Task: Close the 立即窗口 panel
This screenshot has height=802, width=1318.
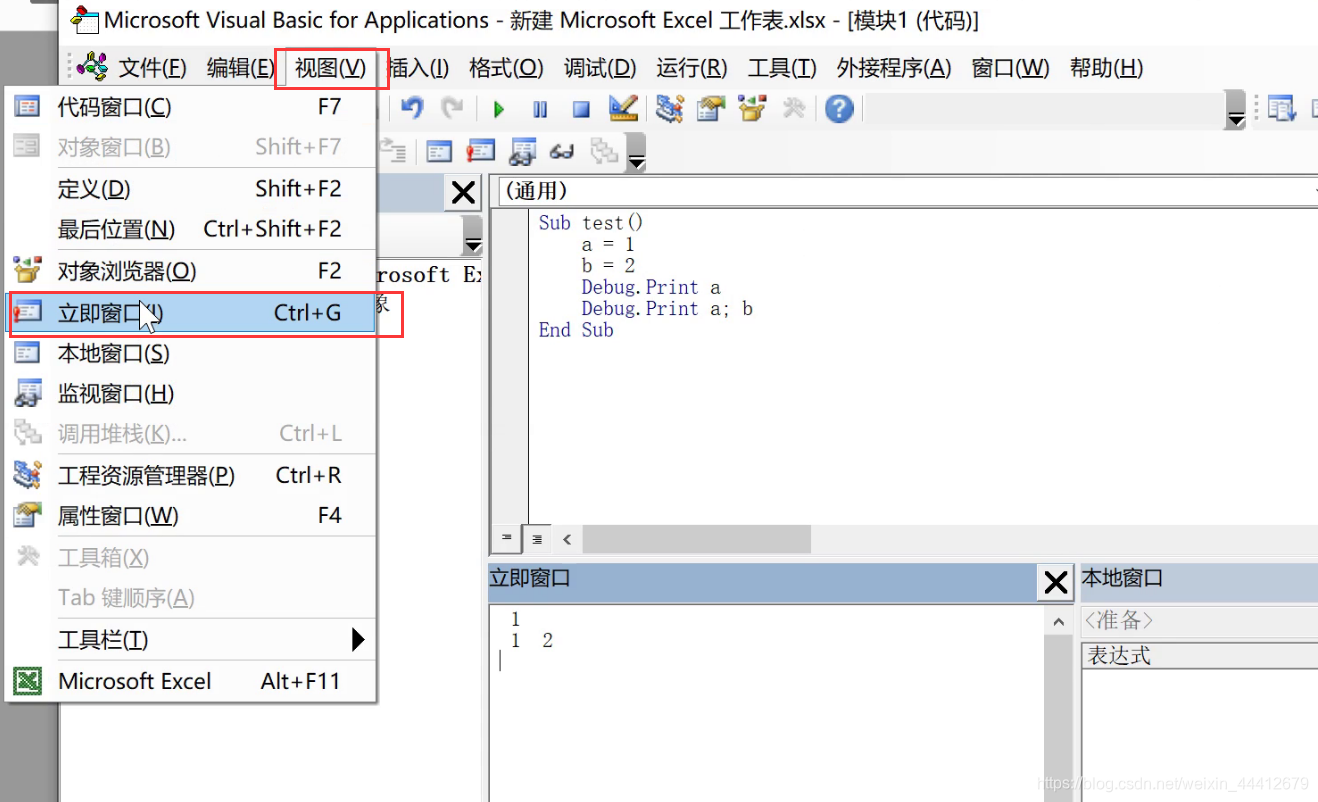Action: 1056,581
